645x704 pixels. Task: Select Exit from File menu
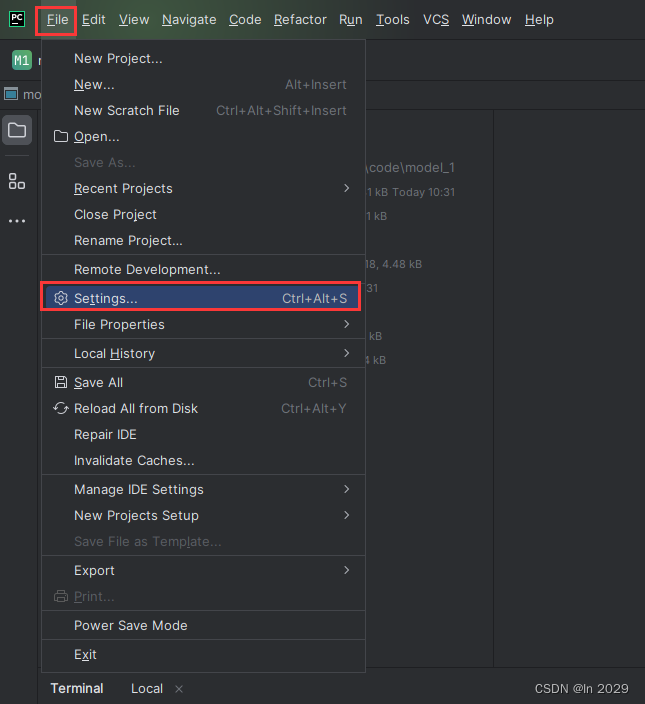coord(203,655)
